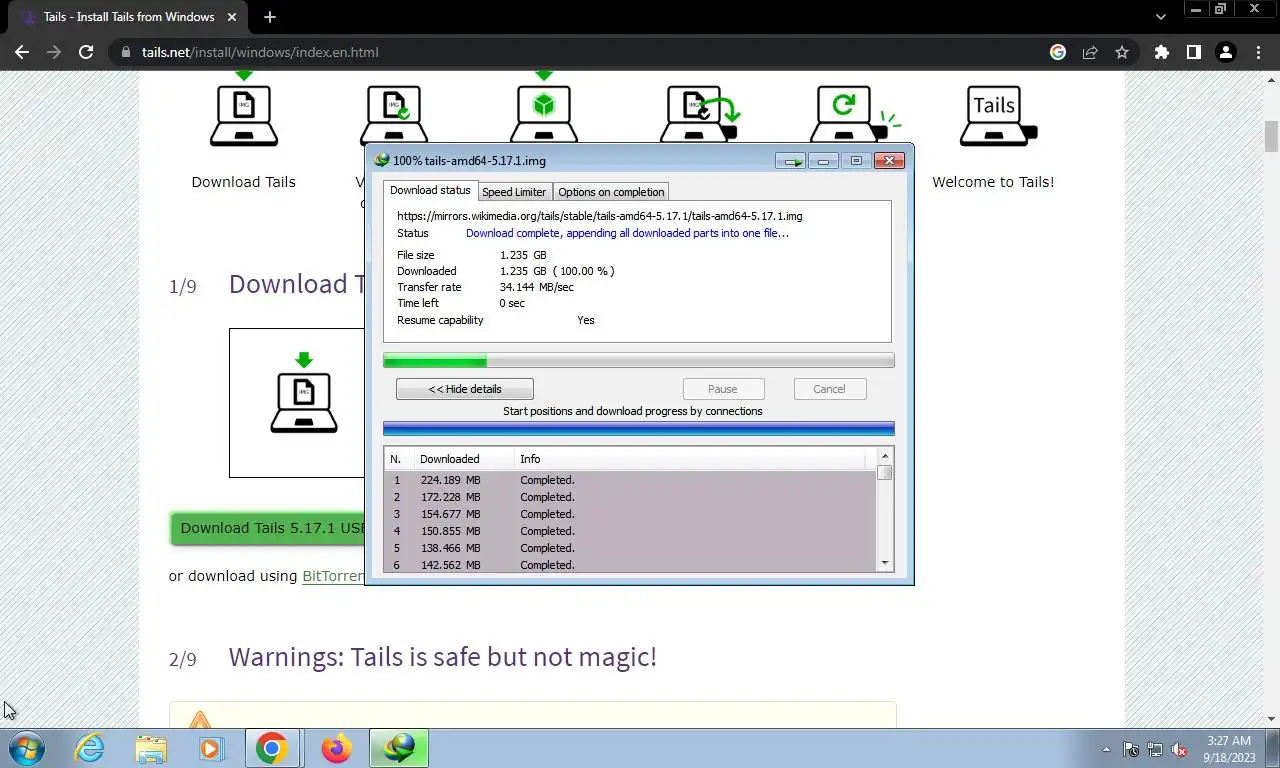This screenshot has width=1280, height=768.
Task: Click the Cancel button in download dialog
Action: [x=829, y=389]
